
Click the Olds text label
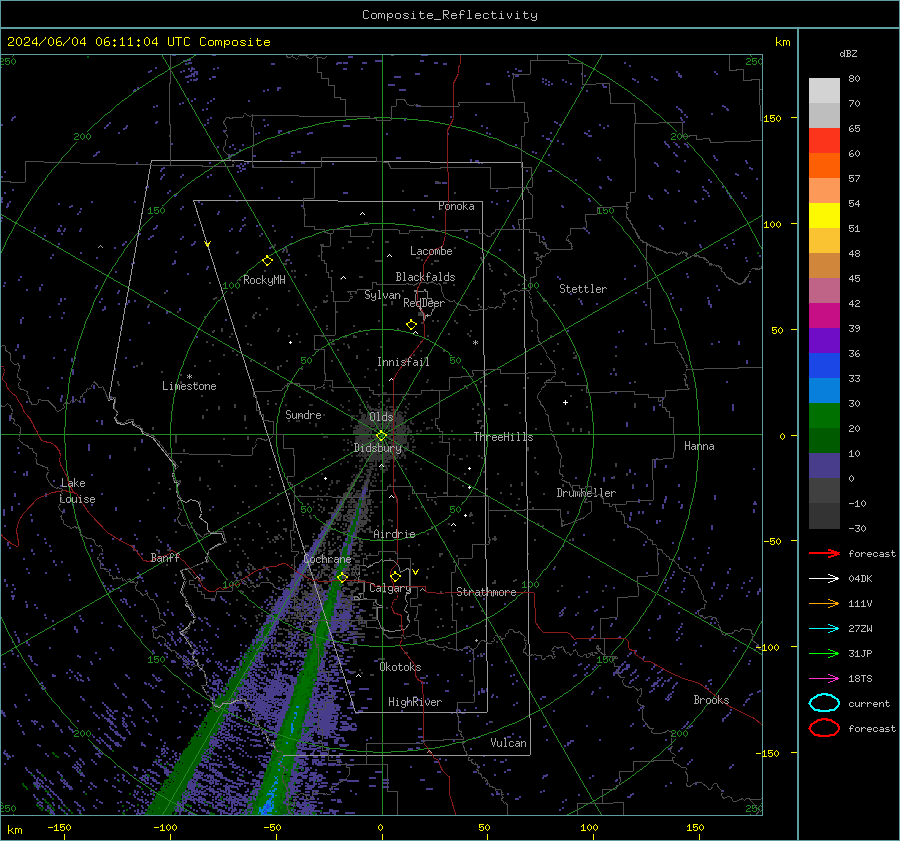point(381,417)
